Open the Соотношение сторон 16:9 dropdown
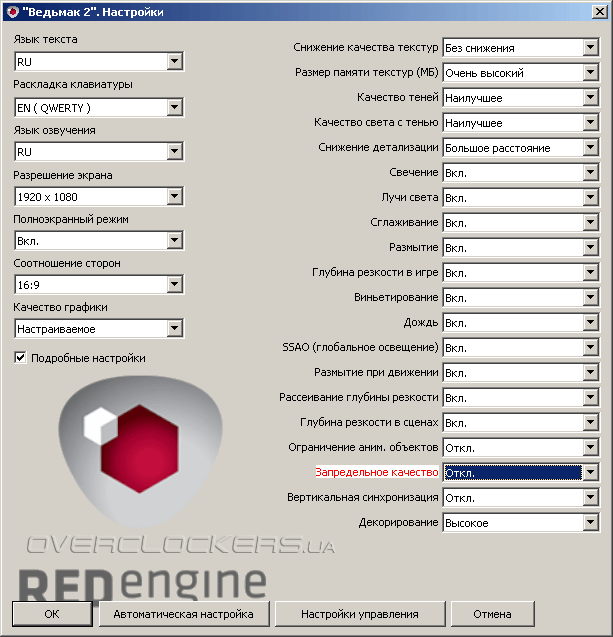Image resolution: width=613 pixels, height=637 pixels. (99, 284)
